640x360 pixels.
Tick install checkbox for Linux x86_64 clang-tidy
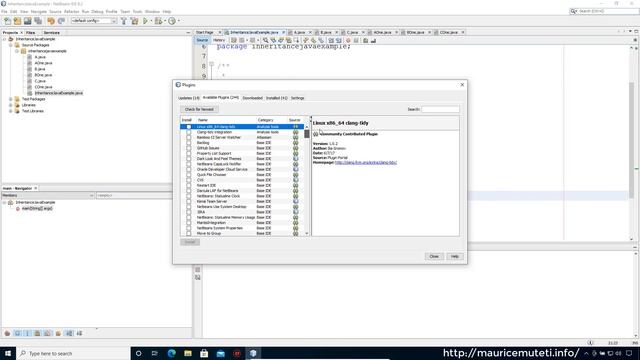[188, 127]
